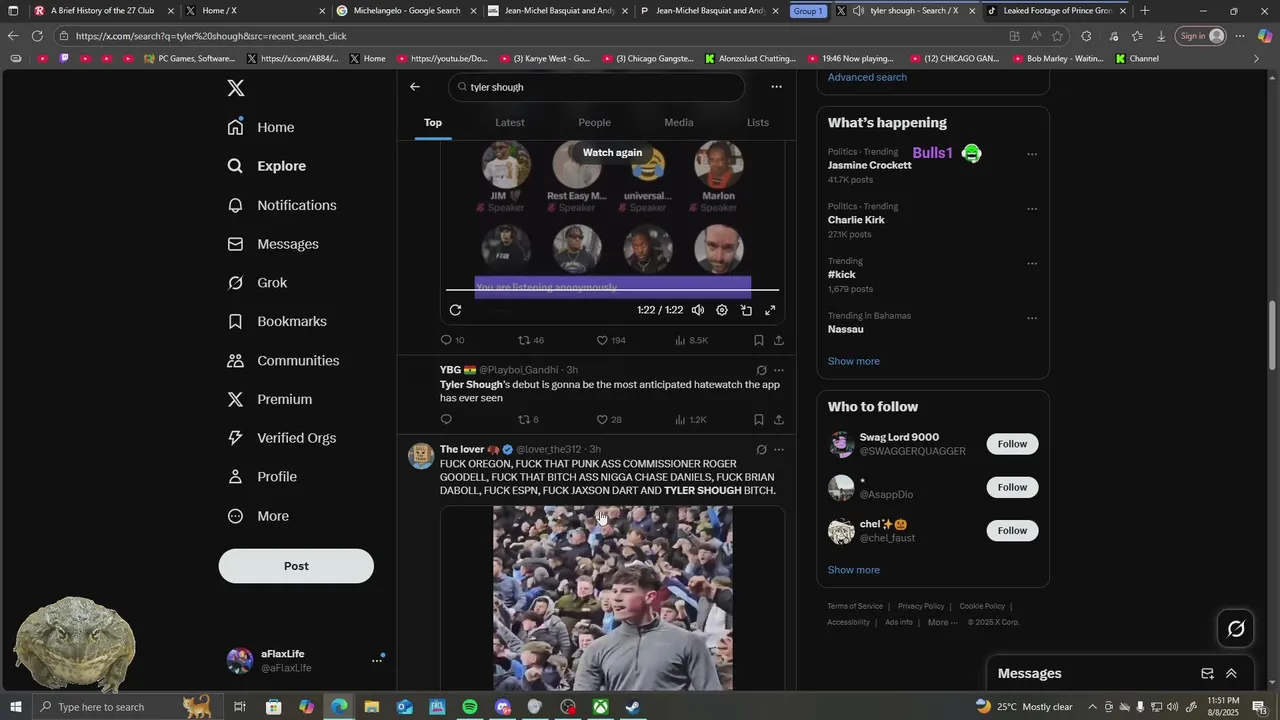Open the stadium crowd video thumbnail
Image resolution: width=1280 pixels, height=720 pixels.
click(x=612, y=598)
